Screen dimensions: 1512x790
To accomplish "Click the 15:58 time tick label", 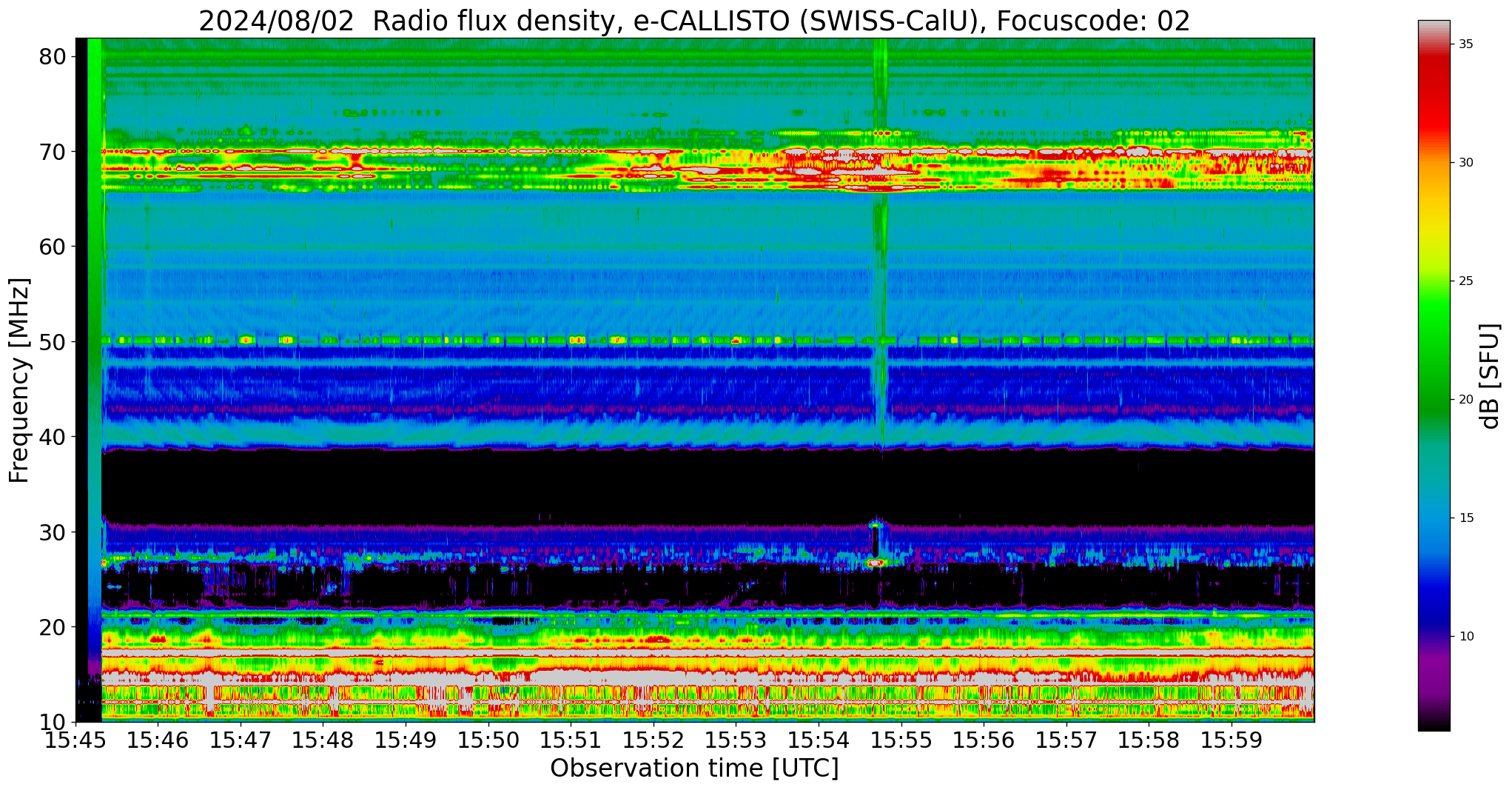I will pyautogui.click(x=1149, y=740).
